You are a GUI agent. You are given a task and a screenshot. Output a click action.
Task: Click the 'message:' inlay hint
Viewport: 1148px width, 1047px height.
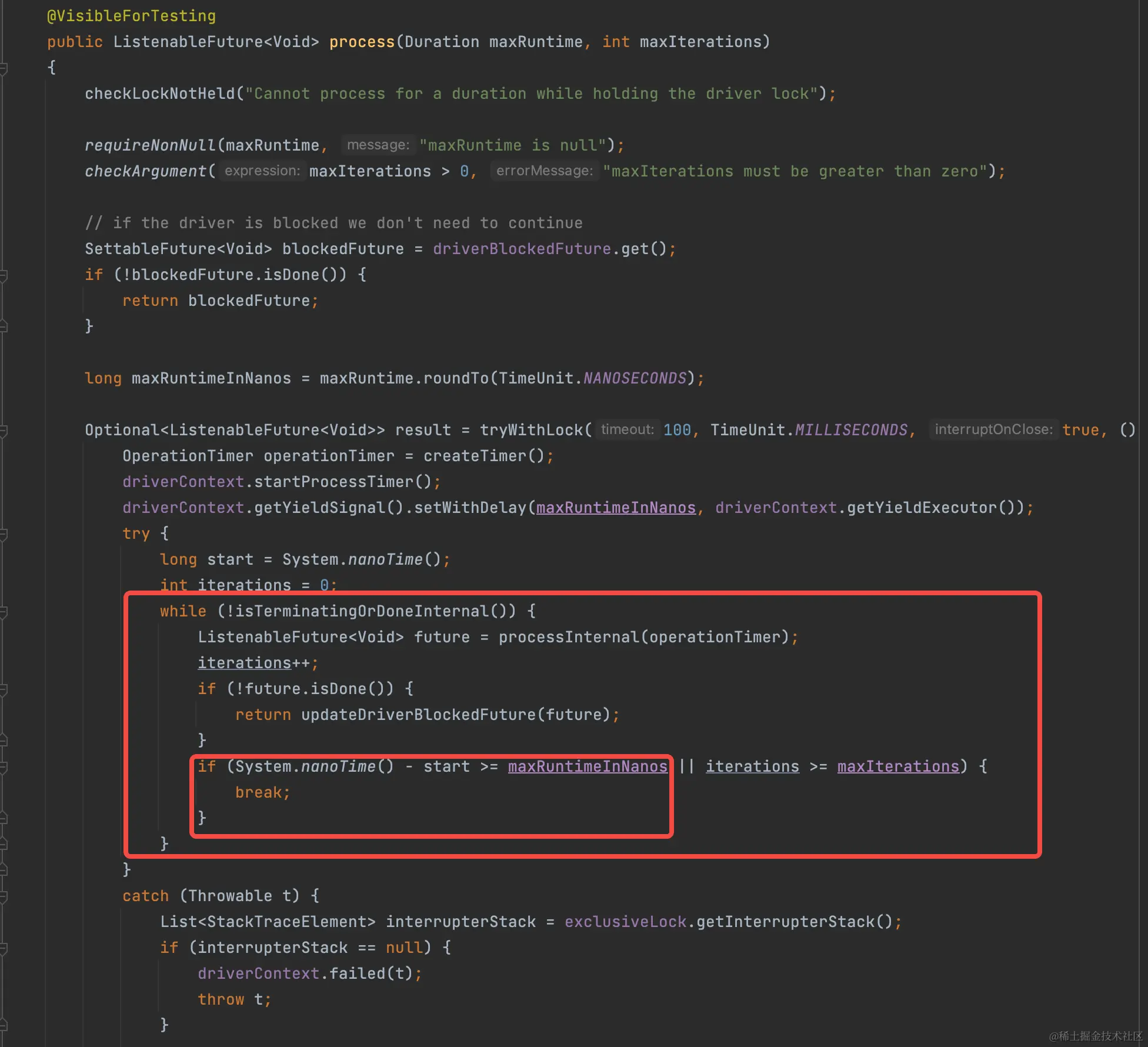pyautogui.click(x=378, y=145)
